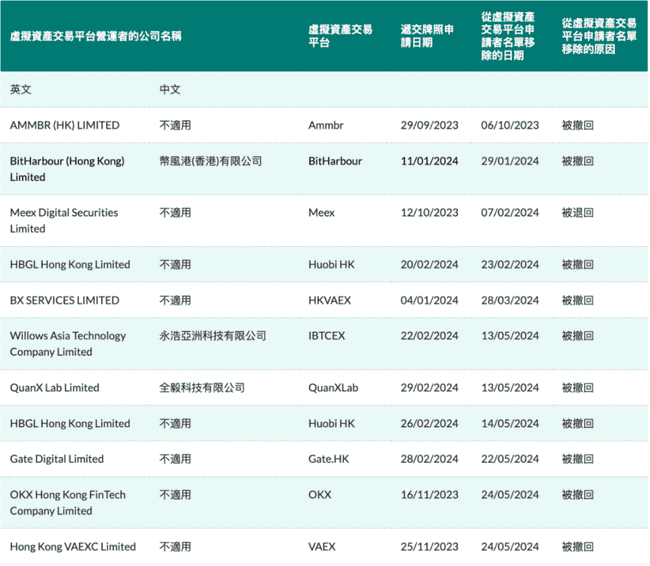Click removal date 28/03/2024
This screenshot has height=566, width=650.
[510, 300]
